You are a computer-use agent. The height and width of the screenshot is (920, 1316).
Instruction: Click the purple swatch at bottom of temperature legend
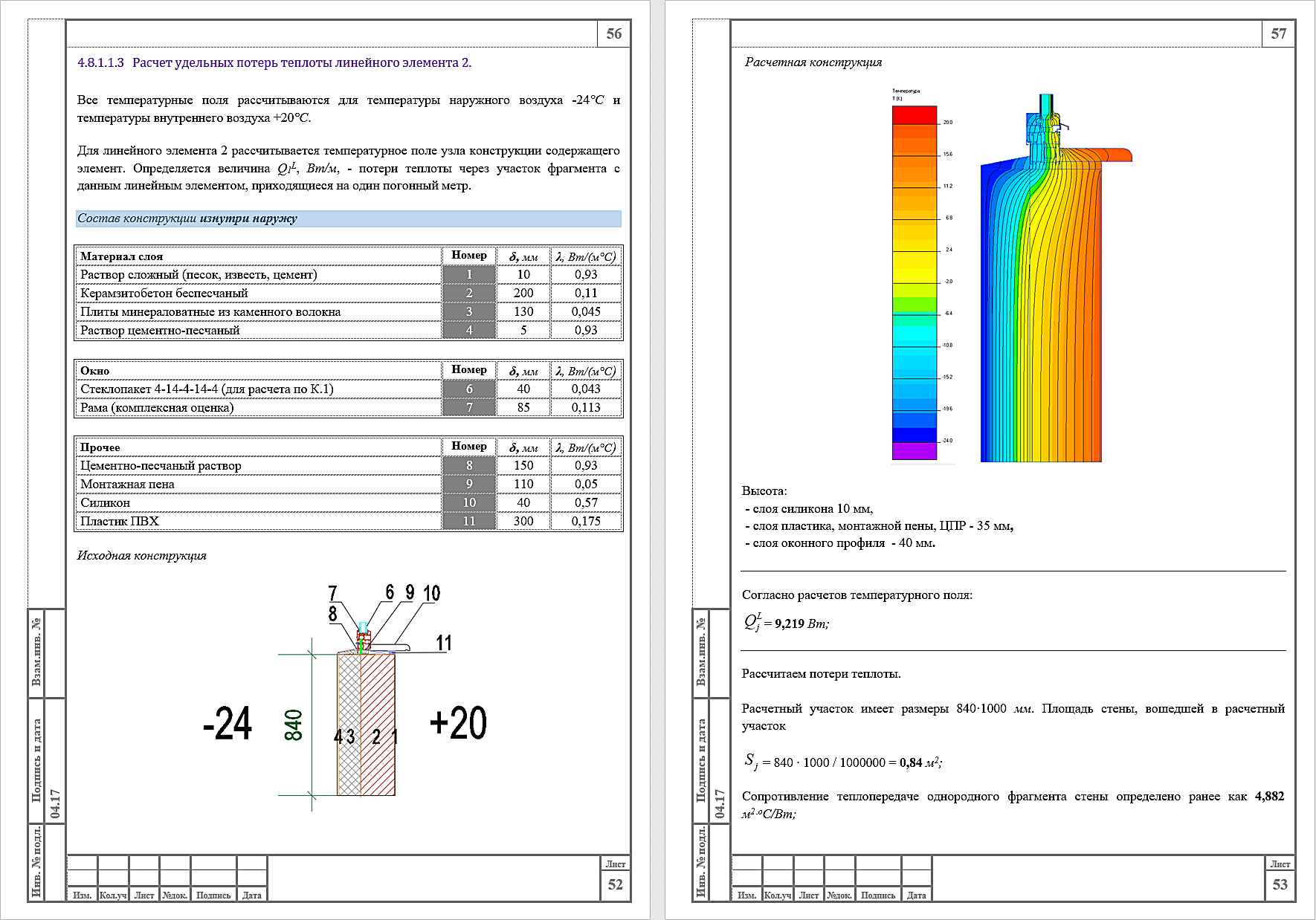pos(914,451)
